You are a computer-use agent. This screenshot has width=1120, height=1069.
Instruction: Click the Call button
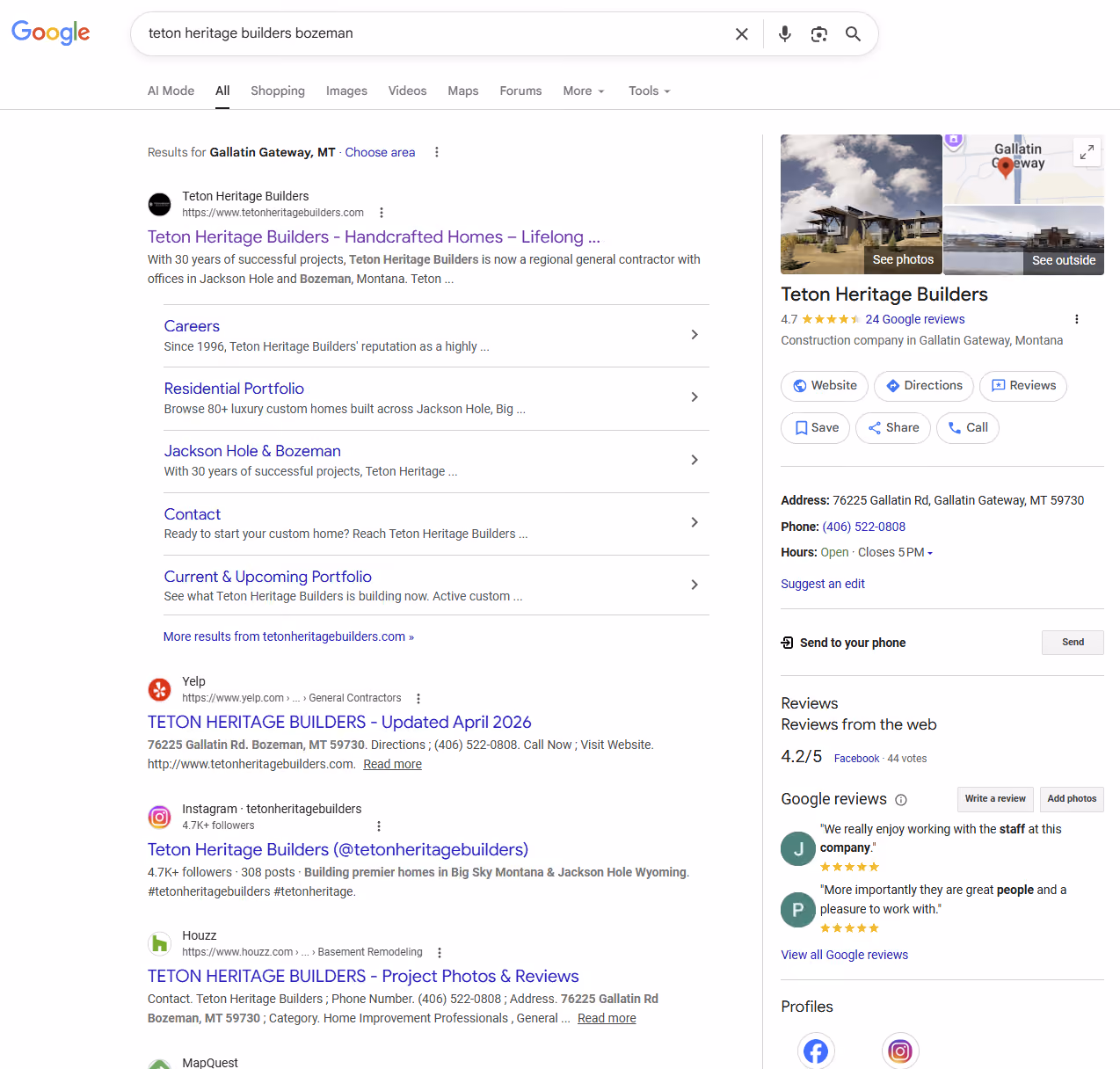tap(968, 428)
